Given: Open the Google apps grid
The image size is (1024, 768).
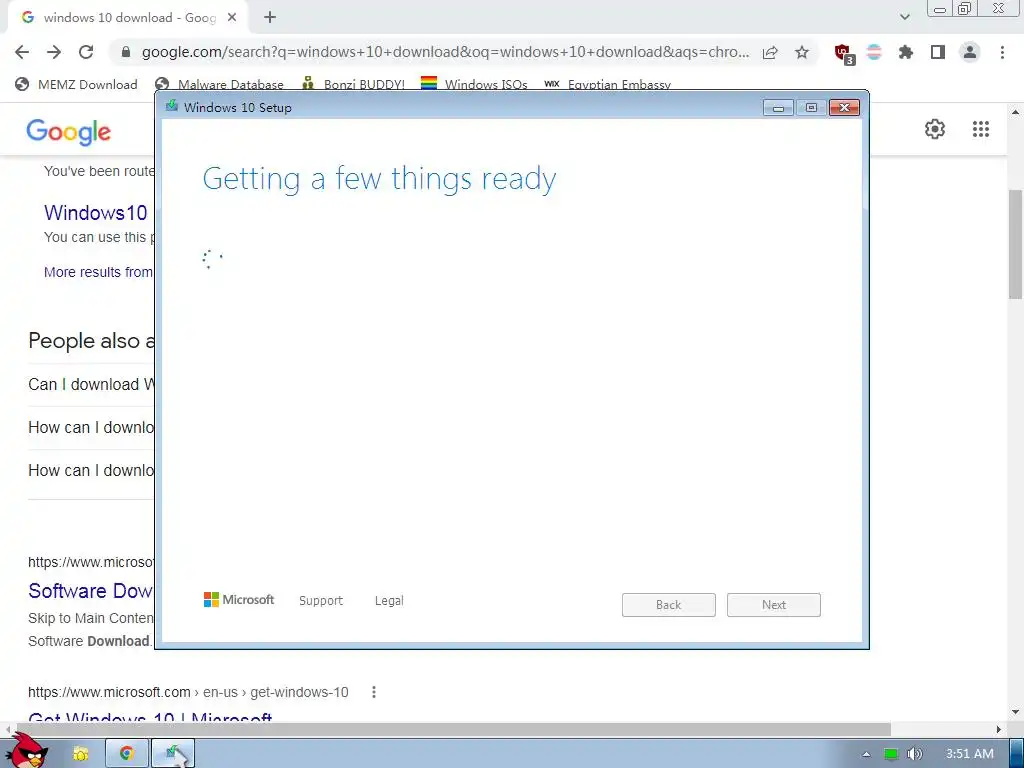Looking at the screenshot, I should point(981,129).
